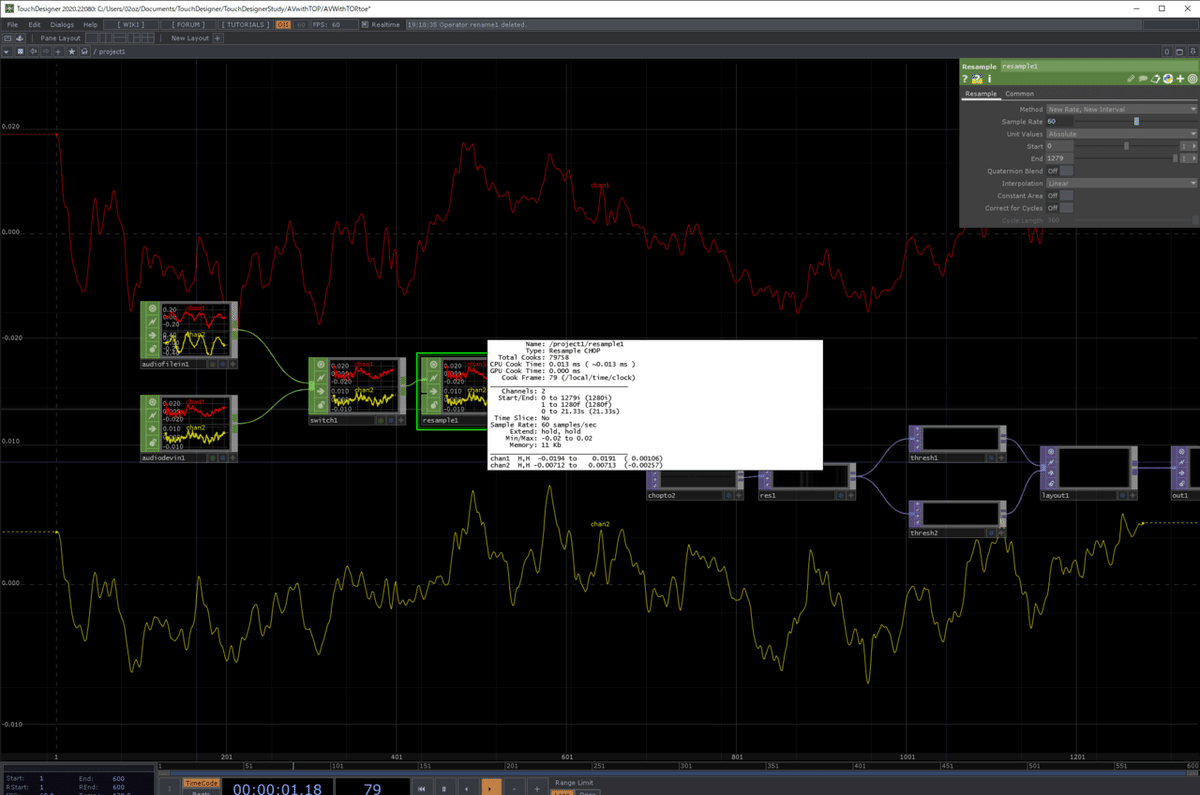Click the bookmark star icon in path bar

71,51
